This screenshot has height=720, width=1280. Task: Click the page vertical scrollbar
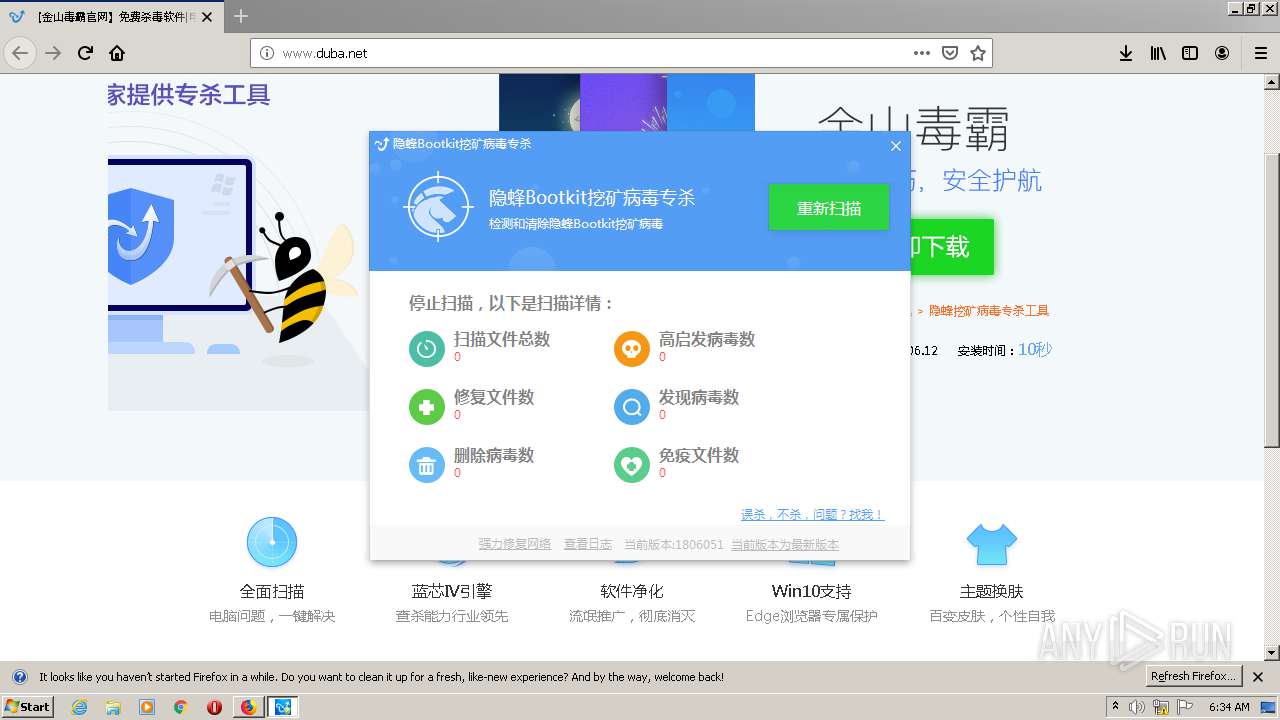coord(1272,300)
